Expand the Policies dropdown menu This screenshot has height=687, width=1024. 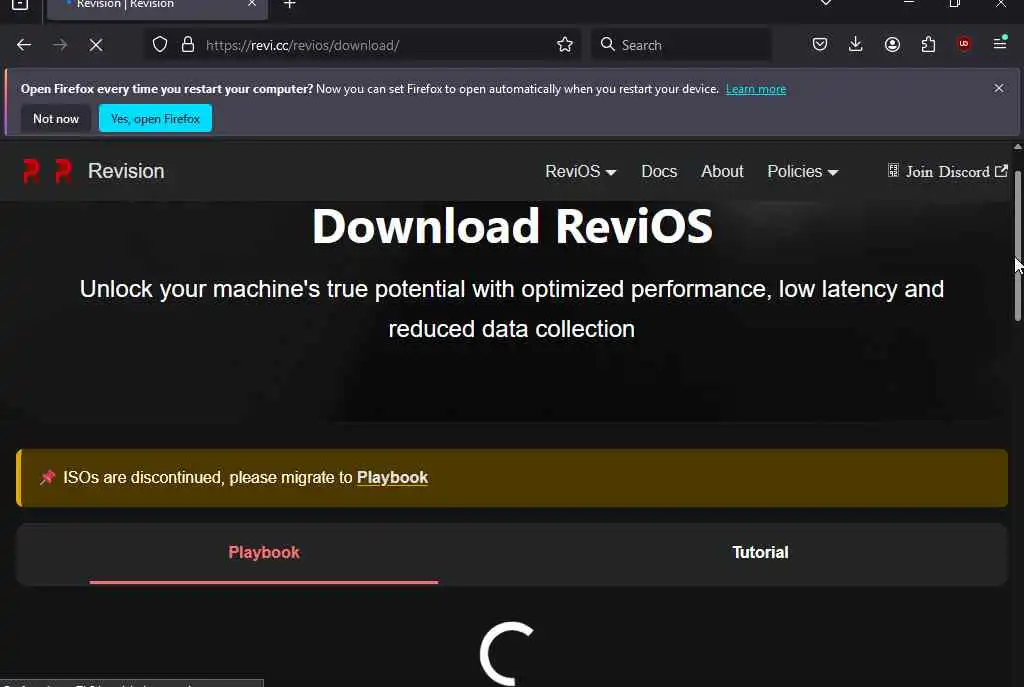[x=803, y=171]
